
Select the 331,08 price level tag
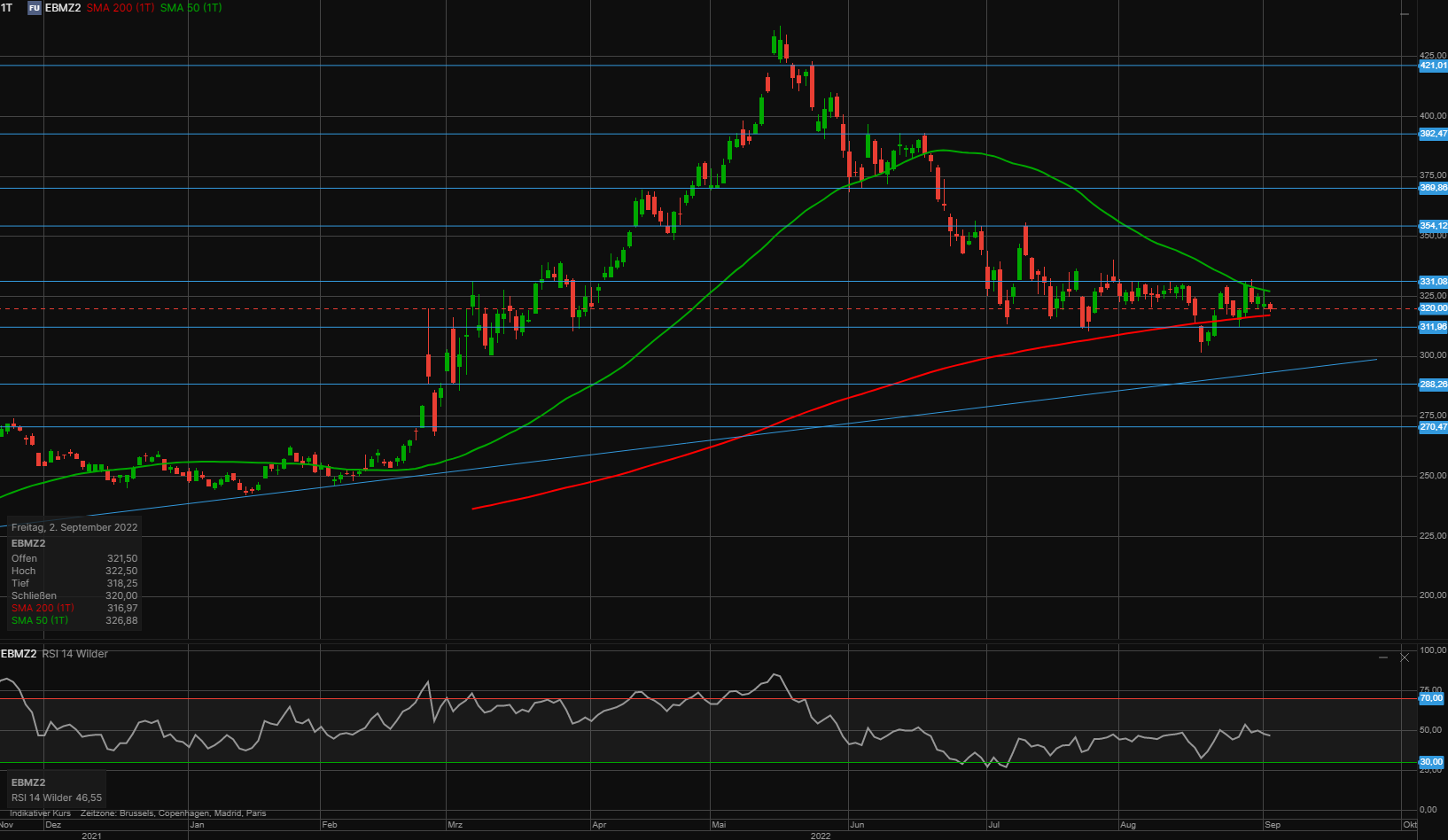(x=1433, y=282)
